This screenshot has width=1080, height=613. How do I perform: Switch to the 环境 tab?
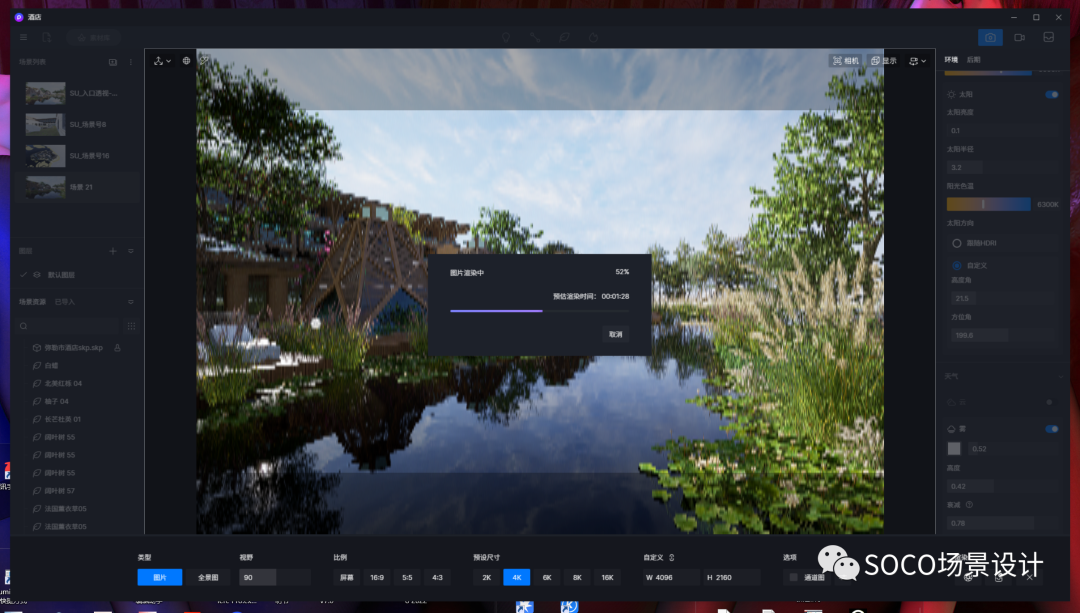tap(951, 60)
